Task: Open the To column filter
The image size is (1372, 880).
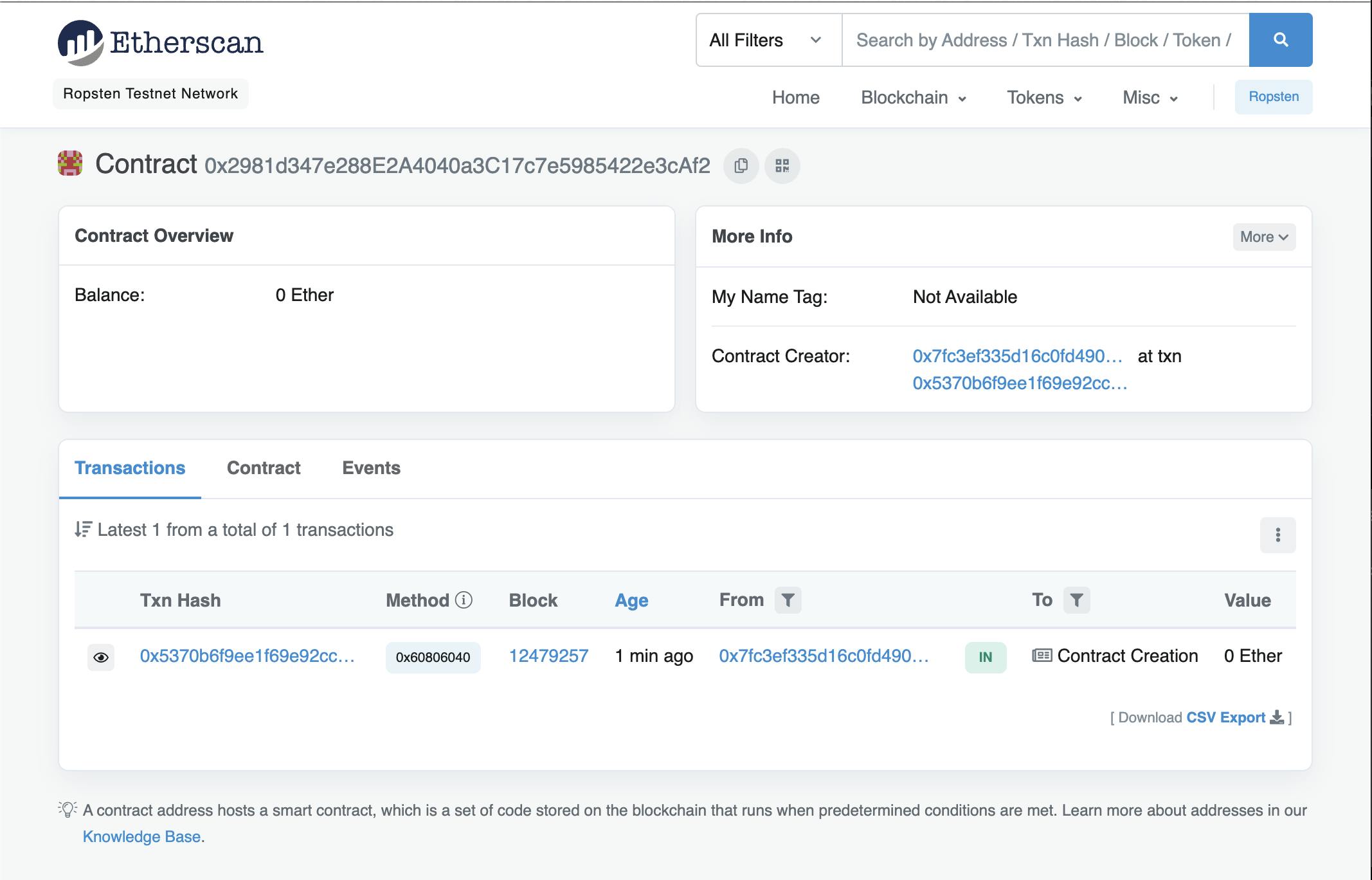Action: click(1077, 600)
